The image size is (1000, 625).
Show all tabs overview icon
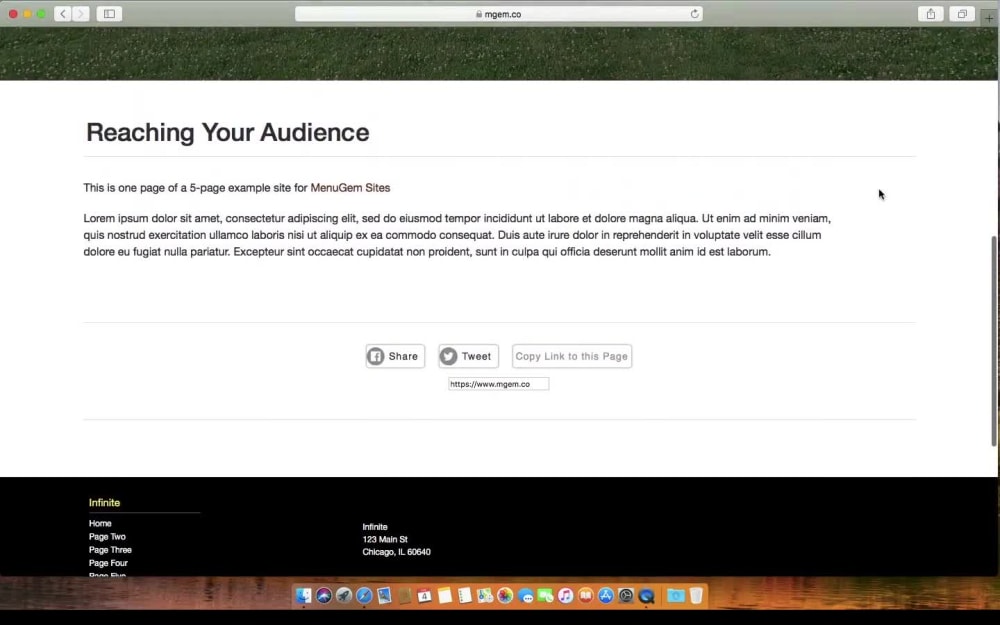pyautogui.click(x=962, y=13)
